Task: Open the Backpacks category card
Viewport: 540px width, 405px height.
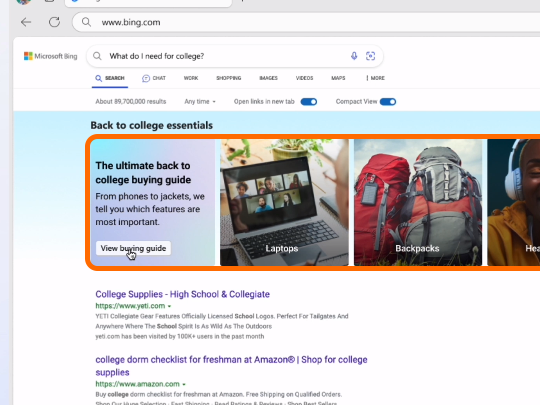Action: pos(418,202)
